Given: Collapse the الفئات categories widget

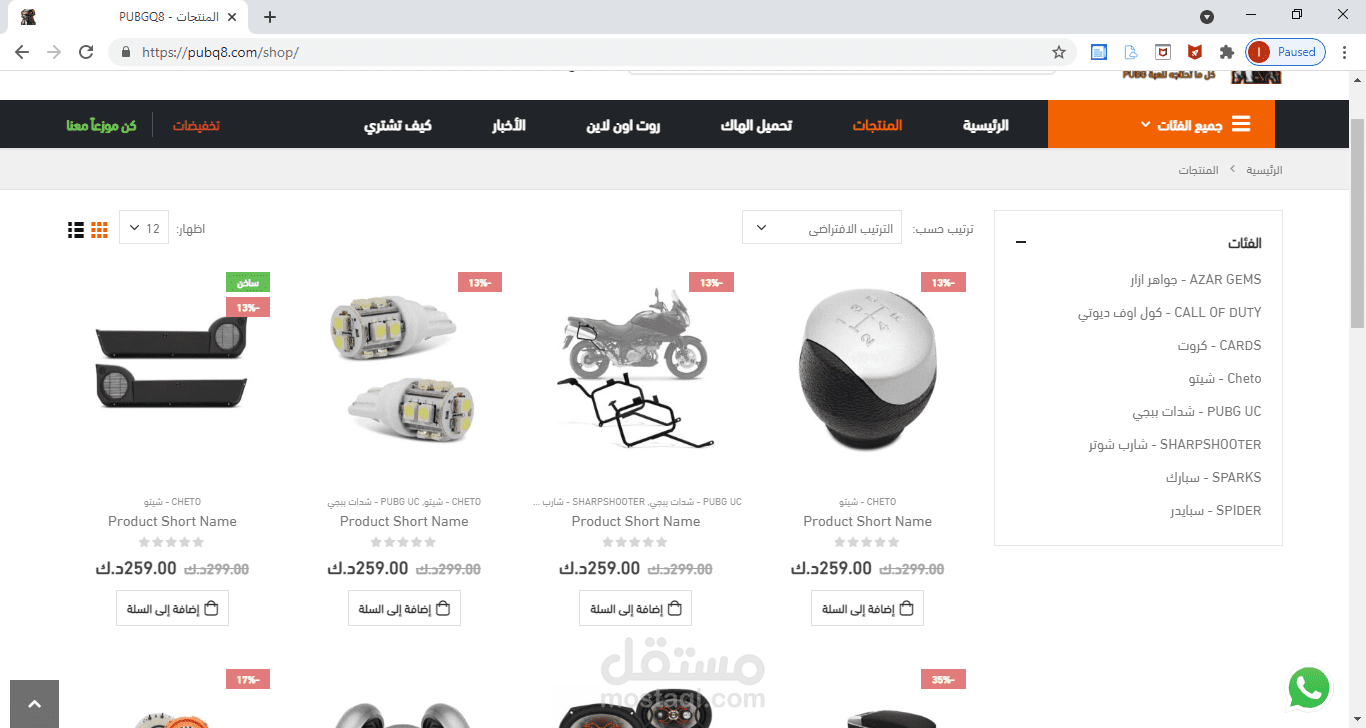Looking at the screenshot, I should tap(1020, 243).
